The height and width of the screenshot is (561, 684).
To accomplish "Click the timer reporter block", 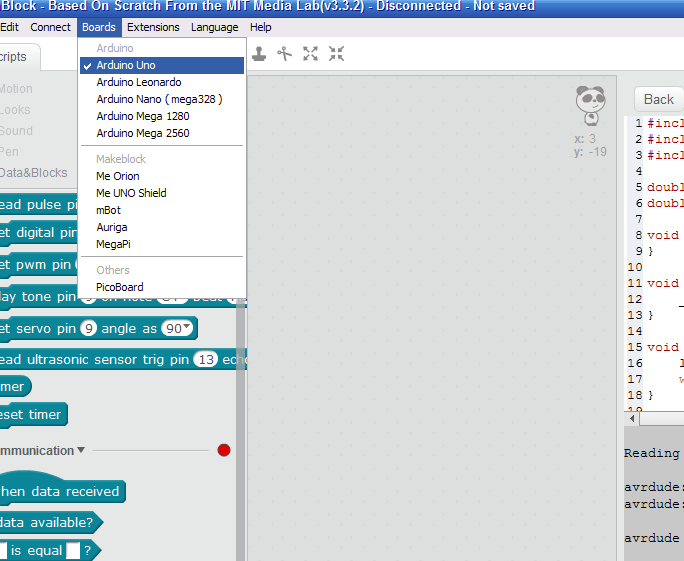I will coord(15,387).
